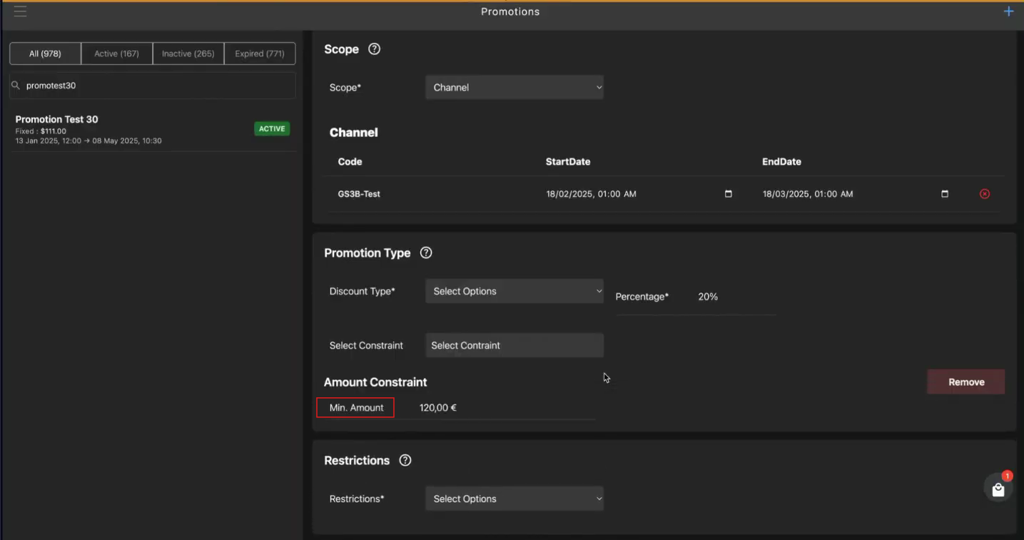Edit the Min. Amount 120,00 € value

[506, 407]
